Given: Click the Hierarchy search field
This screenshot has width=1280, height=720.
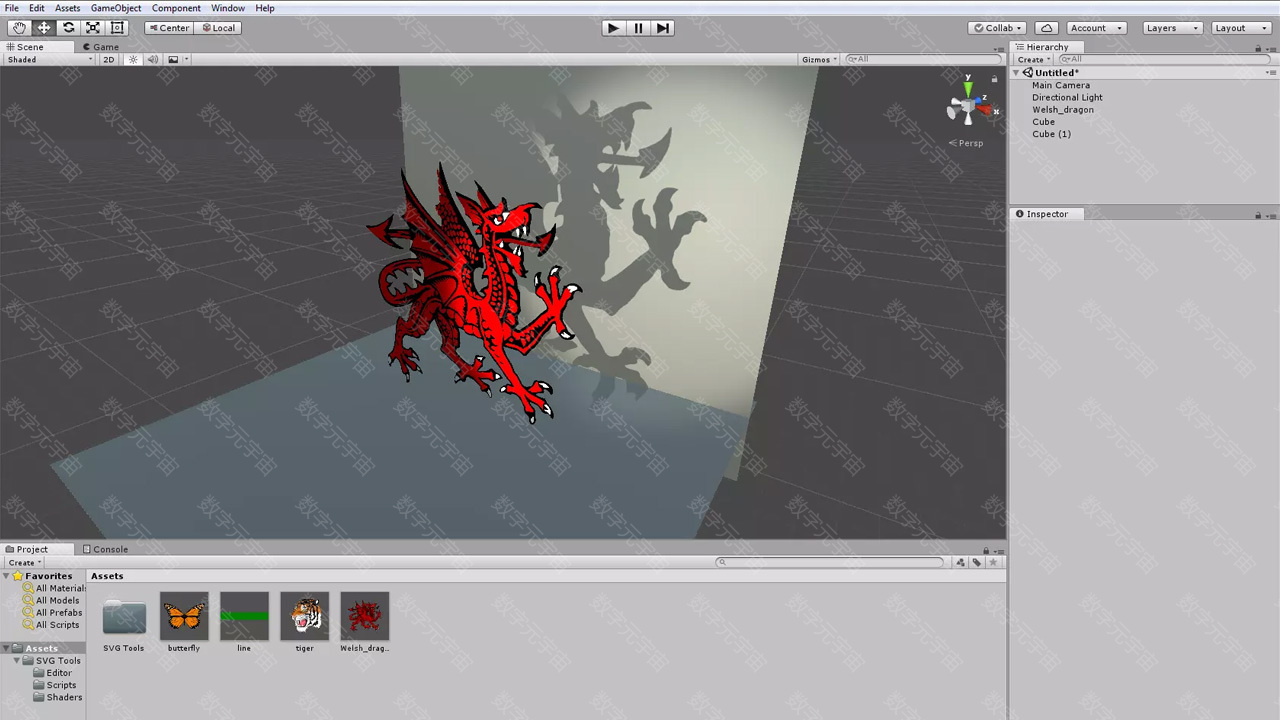Looking at the screenshot, I should click(x=1164, y=60).
